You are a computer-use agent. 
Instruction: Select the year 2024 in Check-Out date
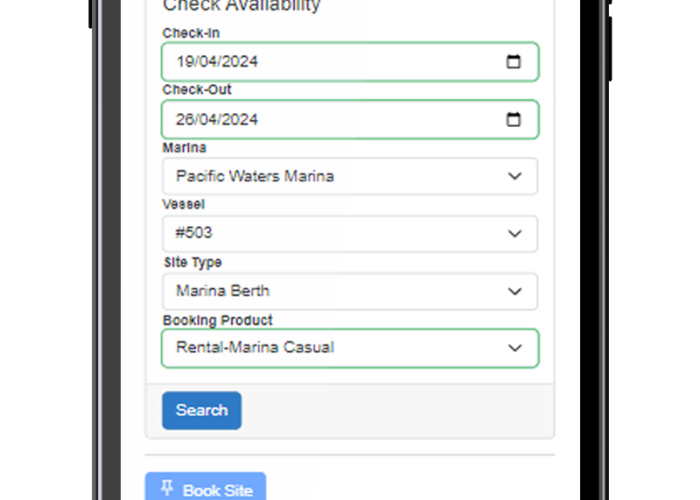click(240, 119)
